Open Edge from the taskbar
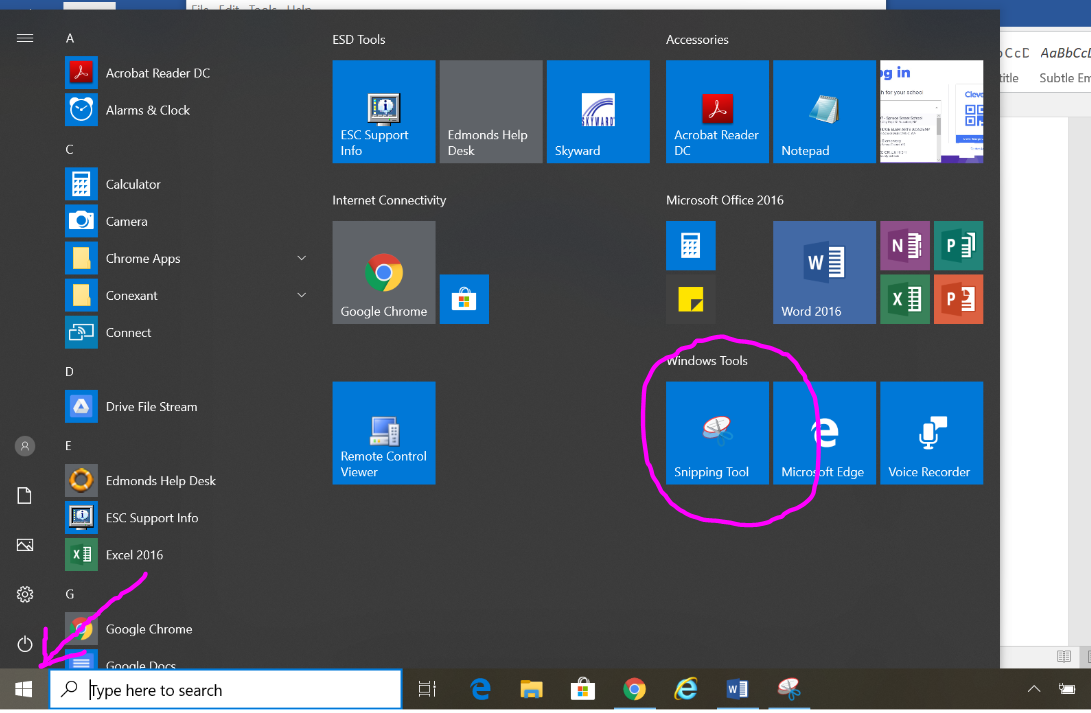Viewport: 1091px width, 713px height. pyautogui.click(x=480, y=689)
